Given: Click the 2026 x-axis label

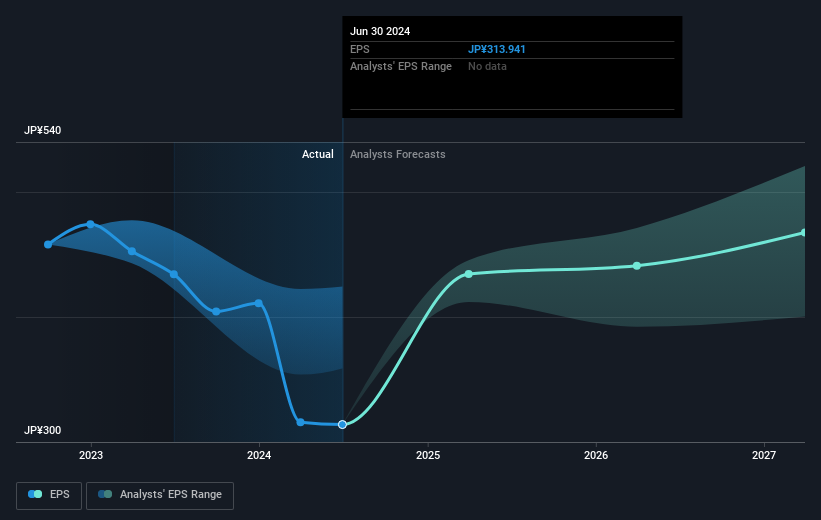Looking at the screenshot, I should click(596, 456).
